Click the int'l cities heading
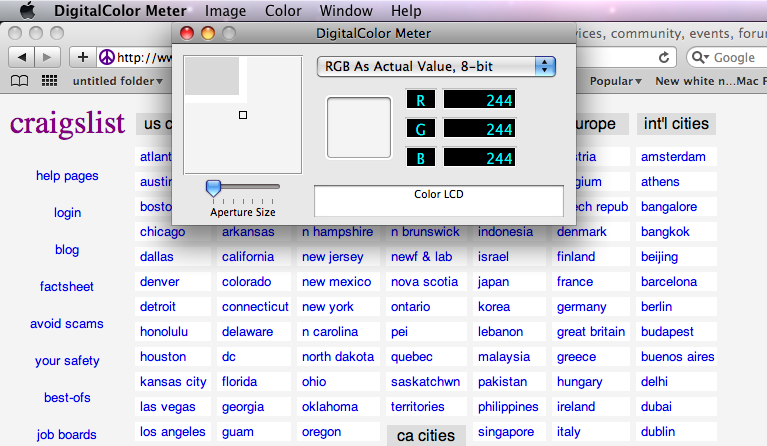The image size is (767, 446). 676,124
